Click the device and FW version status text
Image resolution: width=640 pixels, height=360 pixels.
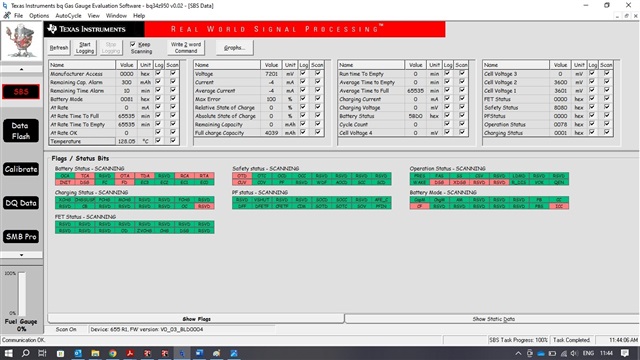[147, 329]
